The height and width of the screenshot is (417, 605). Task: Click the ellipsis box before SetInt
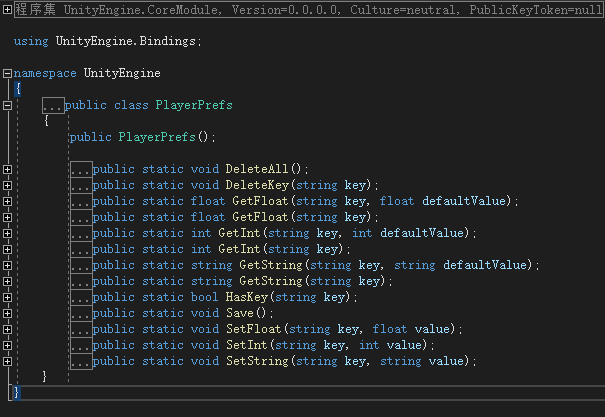click(x=81, y=345)
